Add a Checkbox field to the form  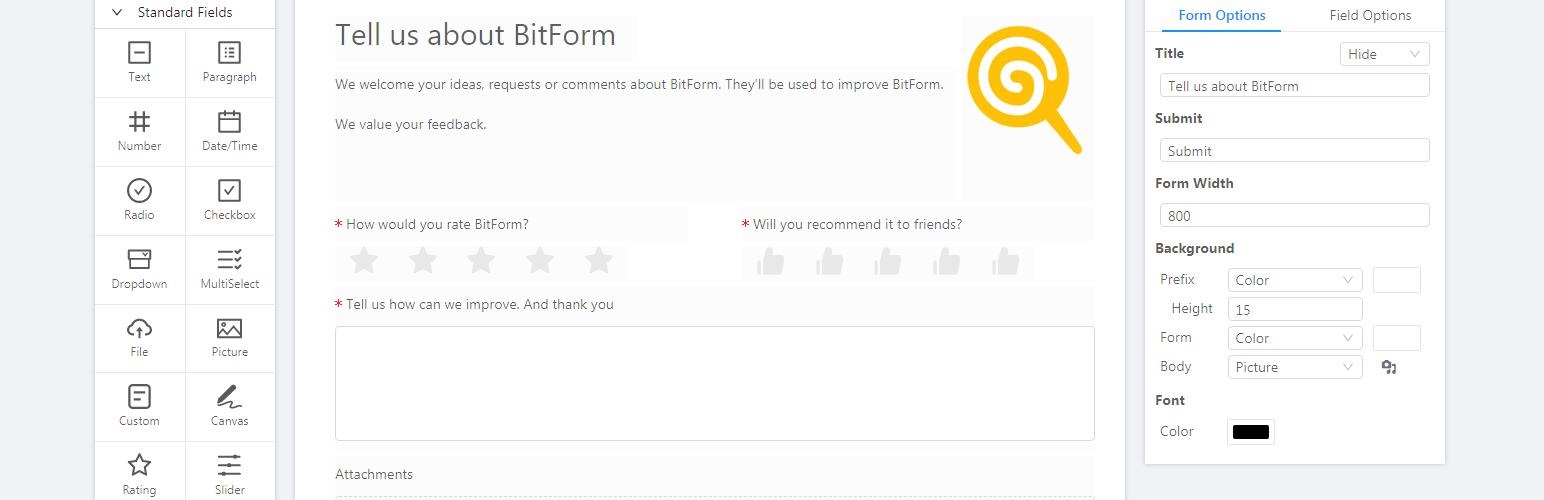coord(230,200)
